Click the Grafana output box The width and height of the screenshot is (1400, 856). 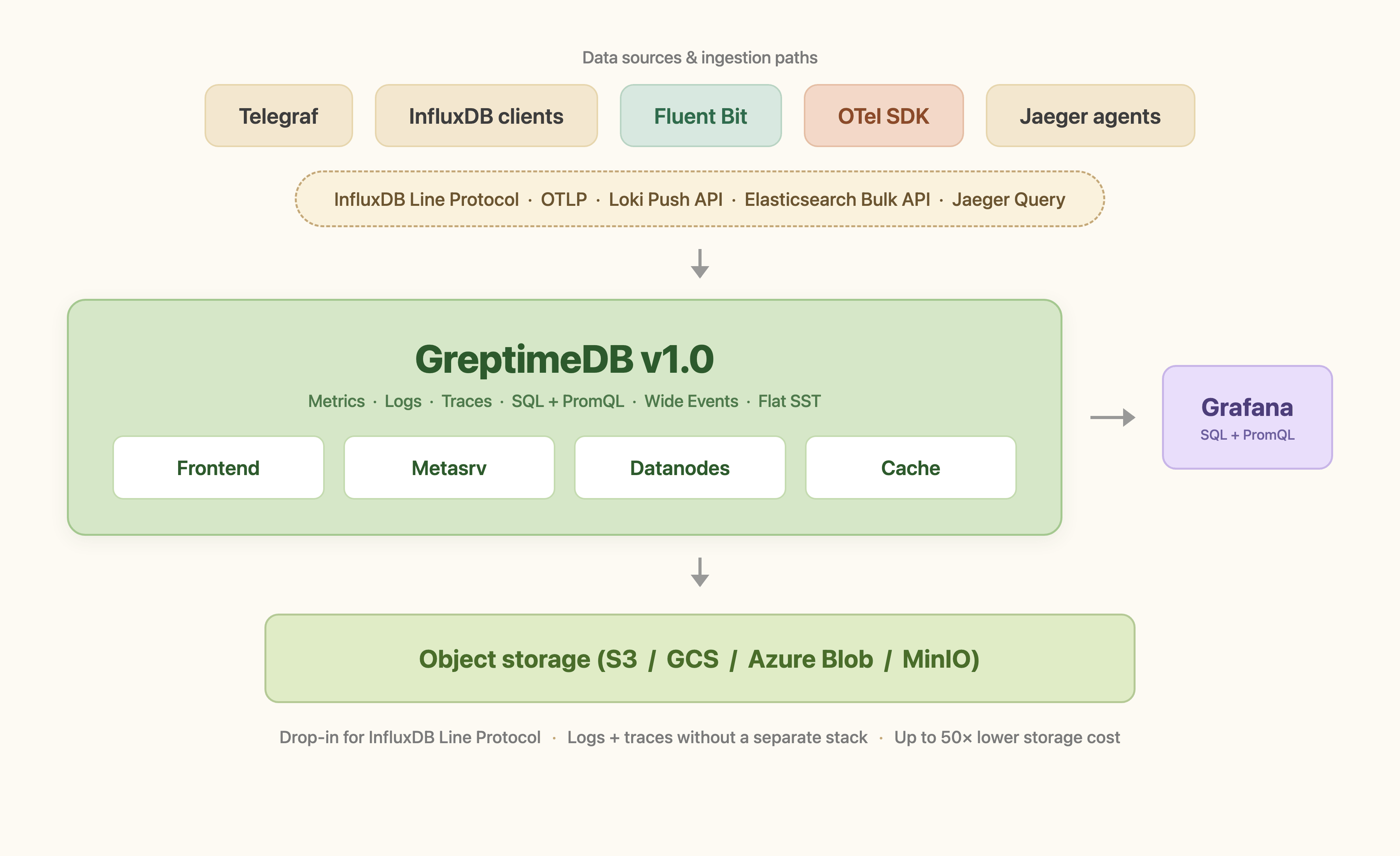click(x=1247, y=417)
